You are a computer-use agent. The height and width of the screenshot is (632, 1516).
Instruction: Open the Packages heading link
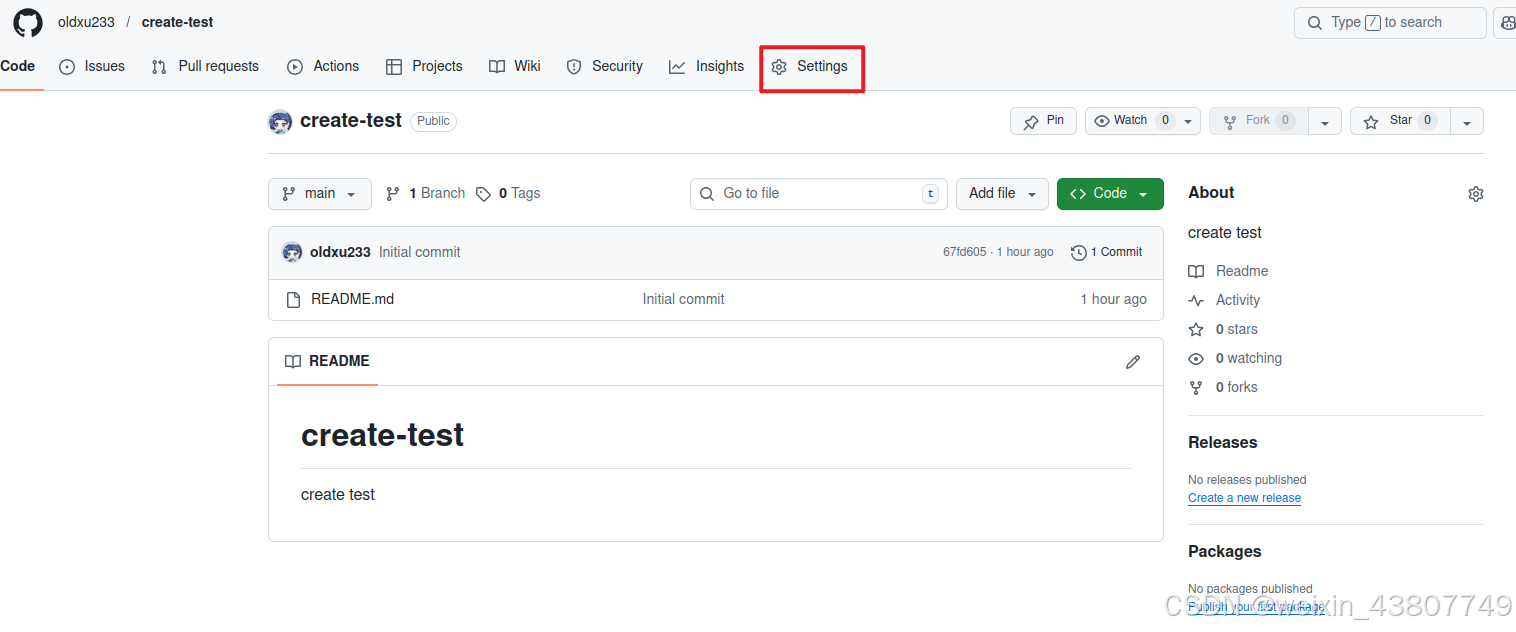point(1225,551)
